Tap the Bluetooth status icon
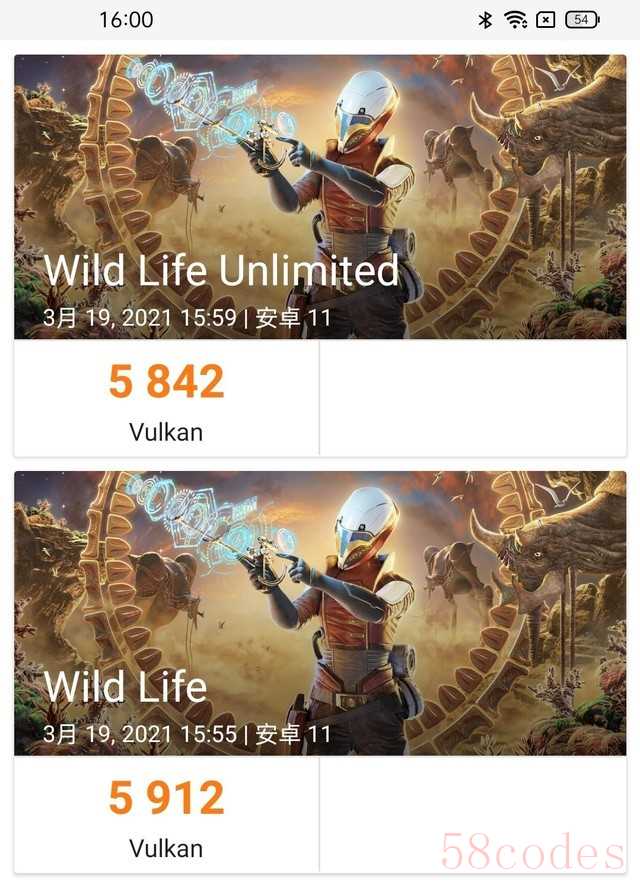The image size is (640, 882). 485,20
